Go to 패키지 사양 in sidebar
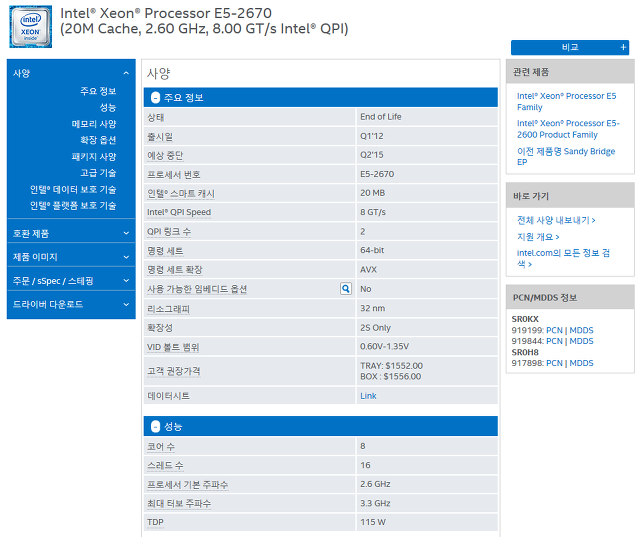 (94, 156)
